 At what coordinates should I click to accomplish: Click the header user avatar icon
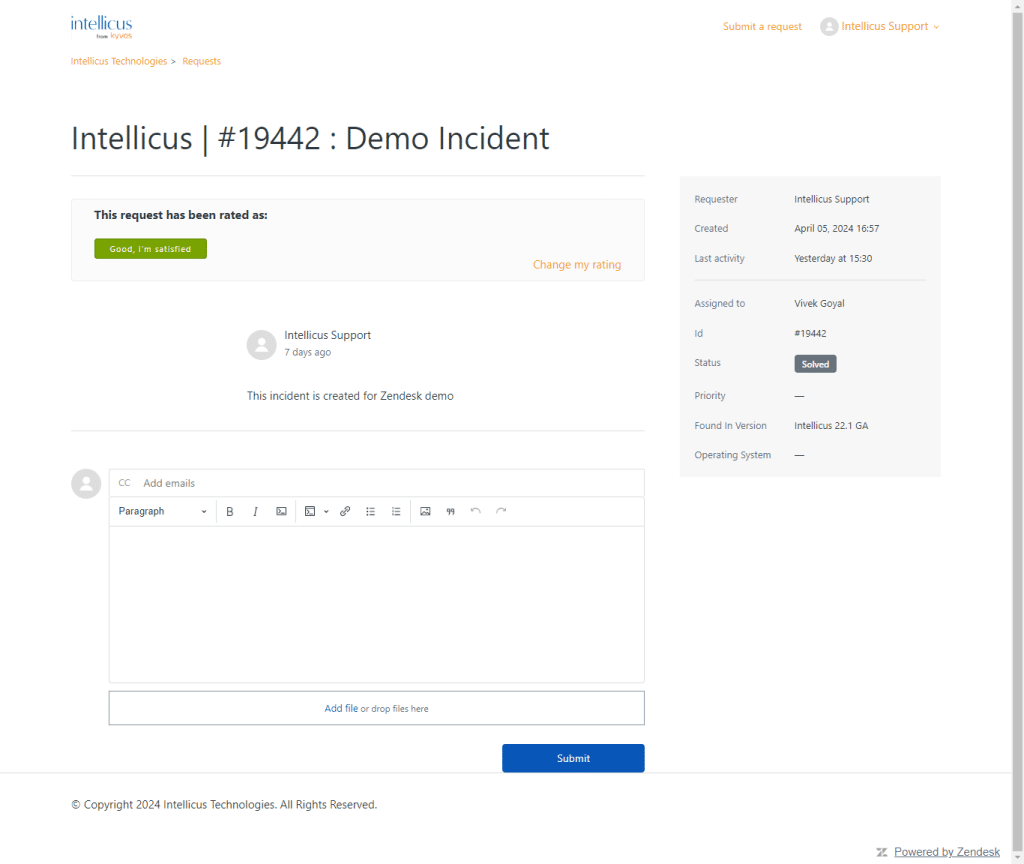pyautogui.click(x=829, y=27)
